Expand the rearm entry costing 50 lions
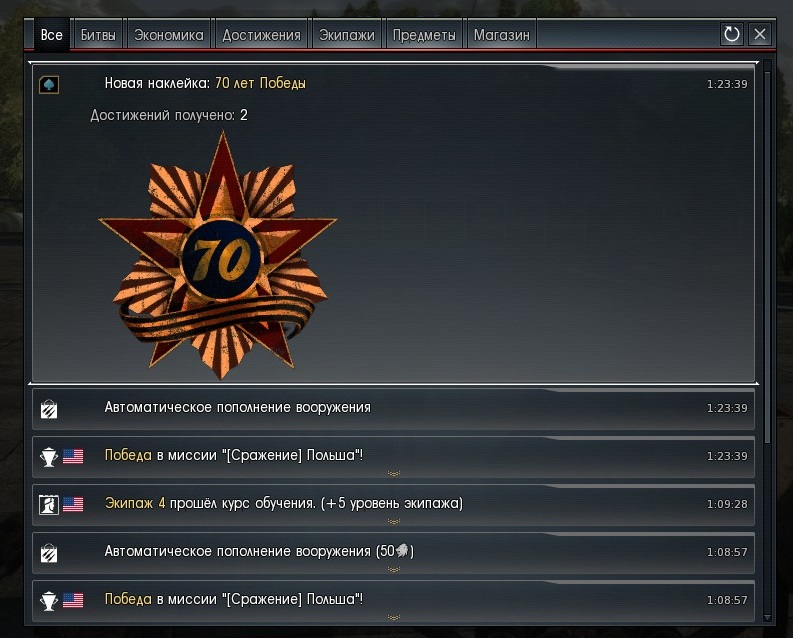The width and height of the screenshot is (793, 638). click(x=393, y=569)
